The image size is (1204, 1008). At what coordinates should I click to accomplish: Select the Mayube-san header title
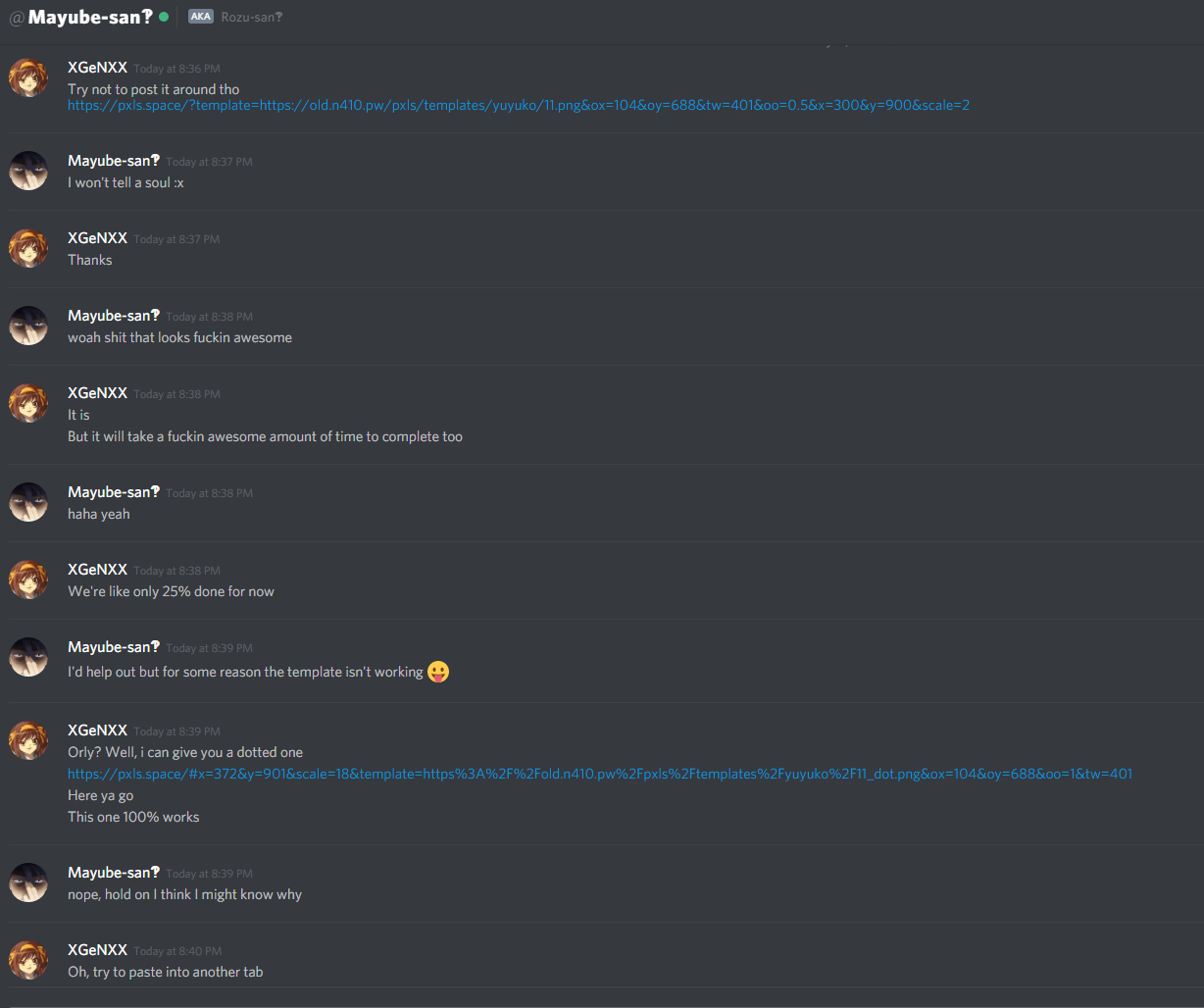(90, 17)
